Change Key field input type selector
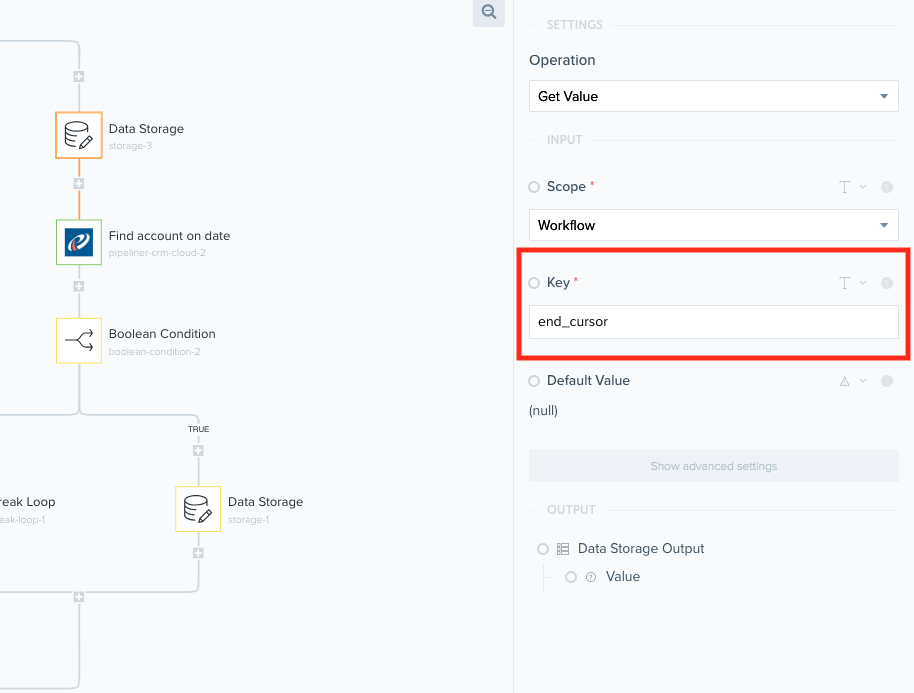This screenshot has width=914, height=693. [x=852, y=283]
